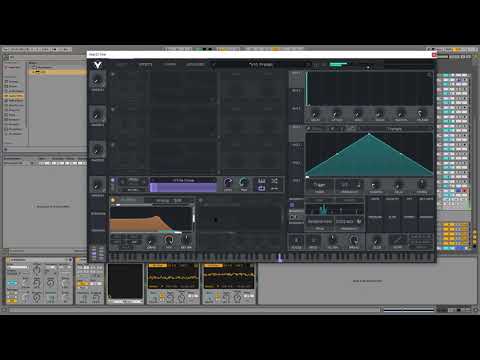Click the envelope zoom magnifier icon

429,75
